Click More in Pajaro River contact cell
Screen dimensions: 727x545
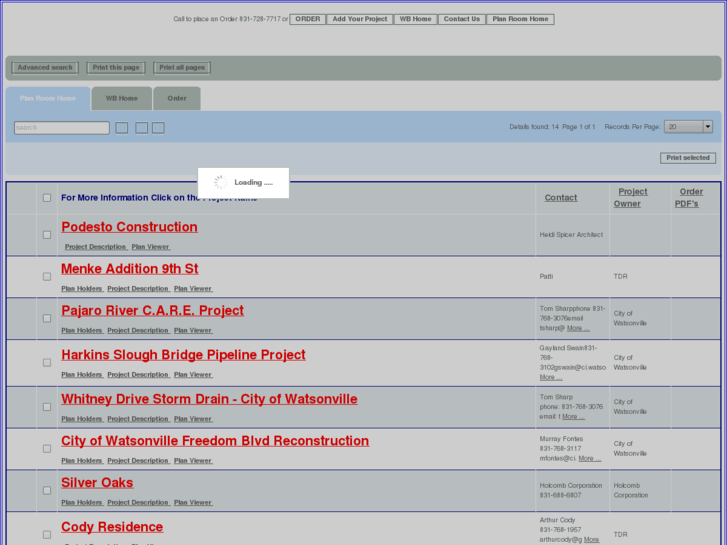[x=578, y=328]
